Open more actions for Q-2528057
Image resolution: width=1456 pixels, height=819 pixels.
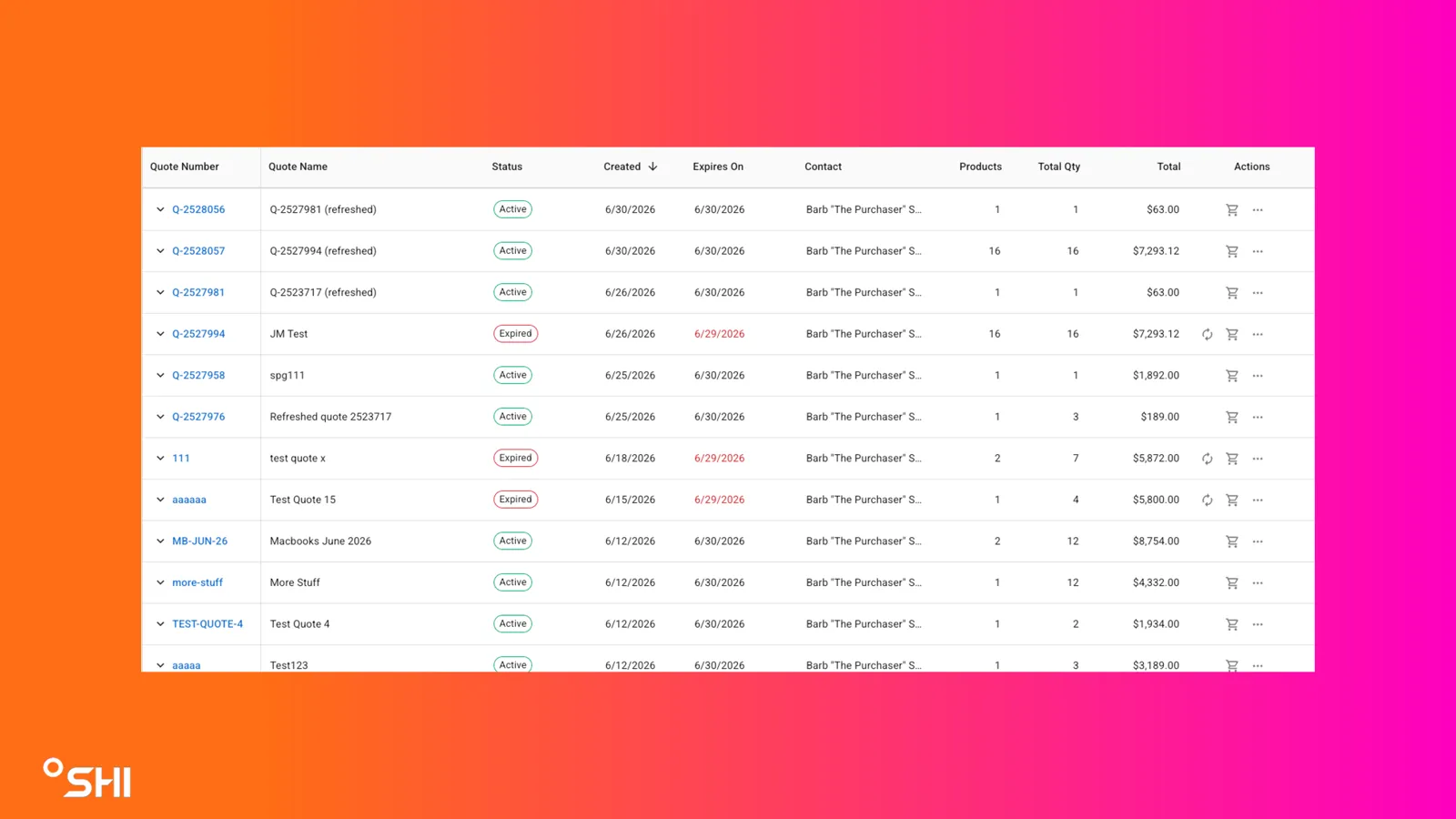coord(1258,251)
